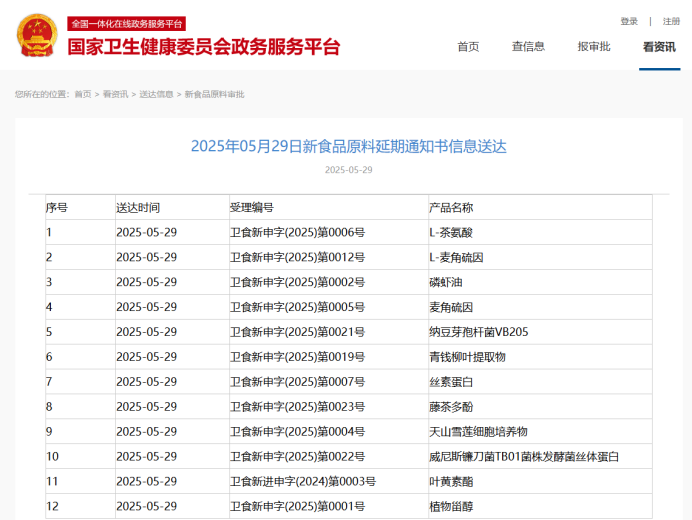Click the 国家卫生健康委员会政务服务平台 site title
This screenshot has width=692, height=520.
(x=204, y=47)
